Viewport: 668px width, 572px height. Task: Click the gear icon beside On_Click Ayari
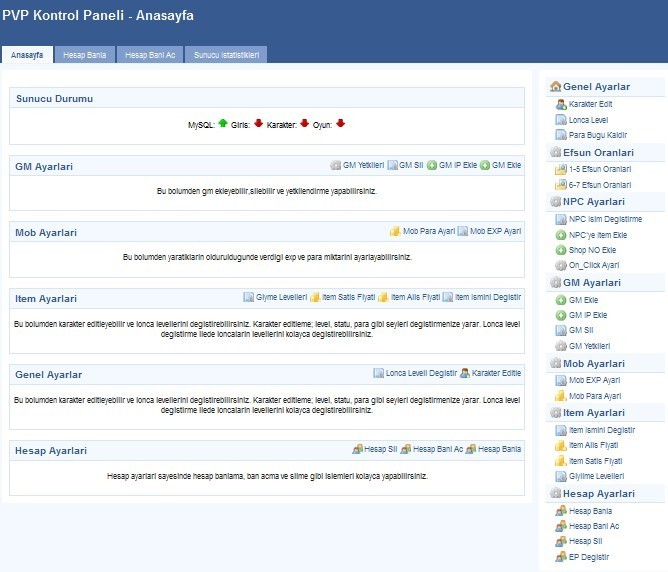point(561,265)
